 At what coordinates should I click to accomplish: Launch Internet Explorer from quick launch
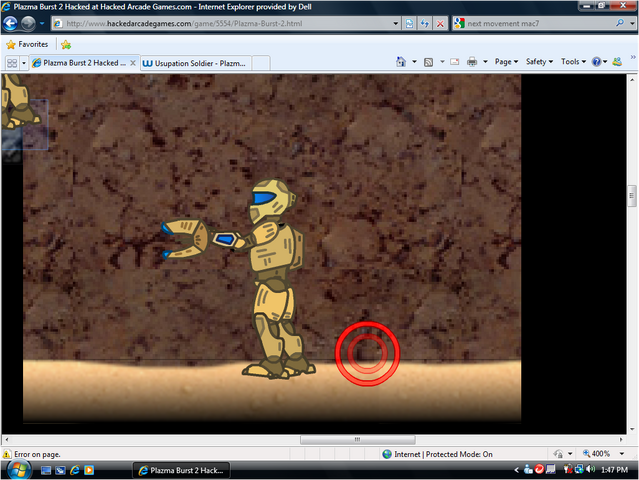point(75,470)
